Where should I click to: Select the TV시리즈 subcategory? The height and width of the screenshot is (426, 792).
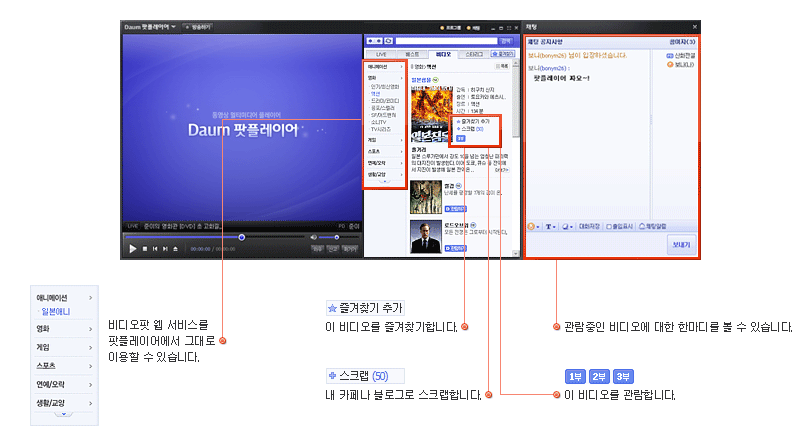pos(381,129)
